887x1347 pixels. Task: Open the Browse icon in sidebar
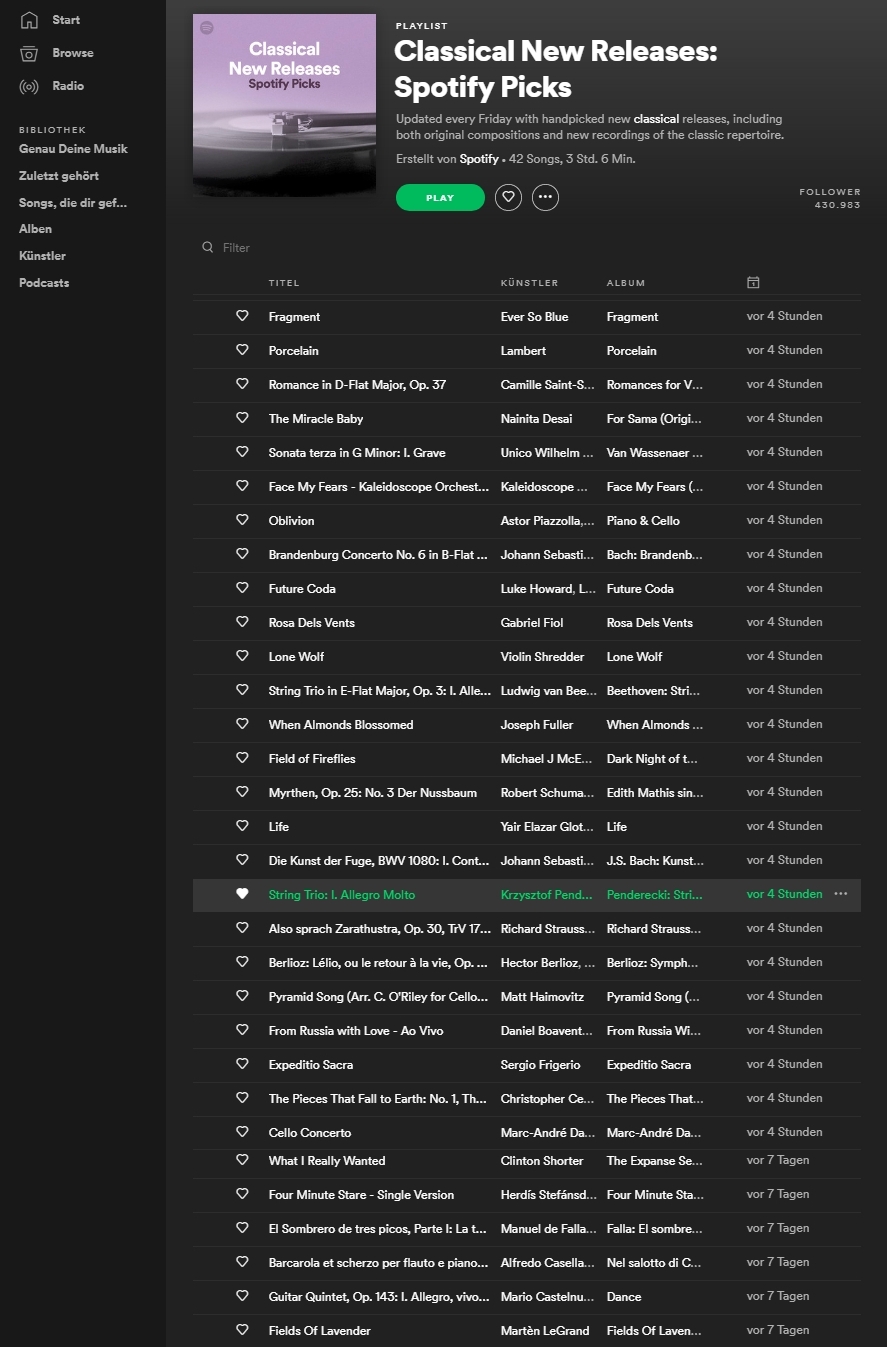[x=29, y=53]
